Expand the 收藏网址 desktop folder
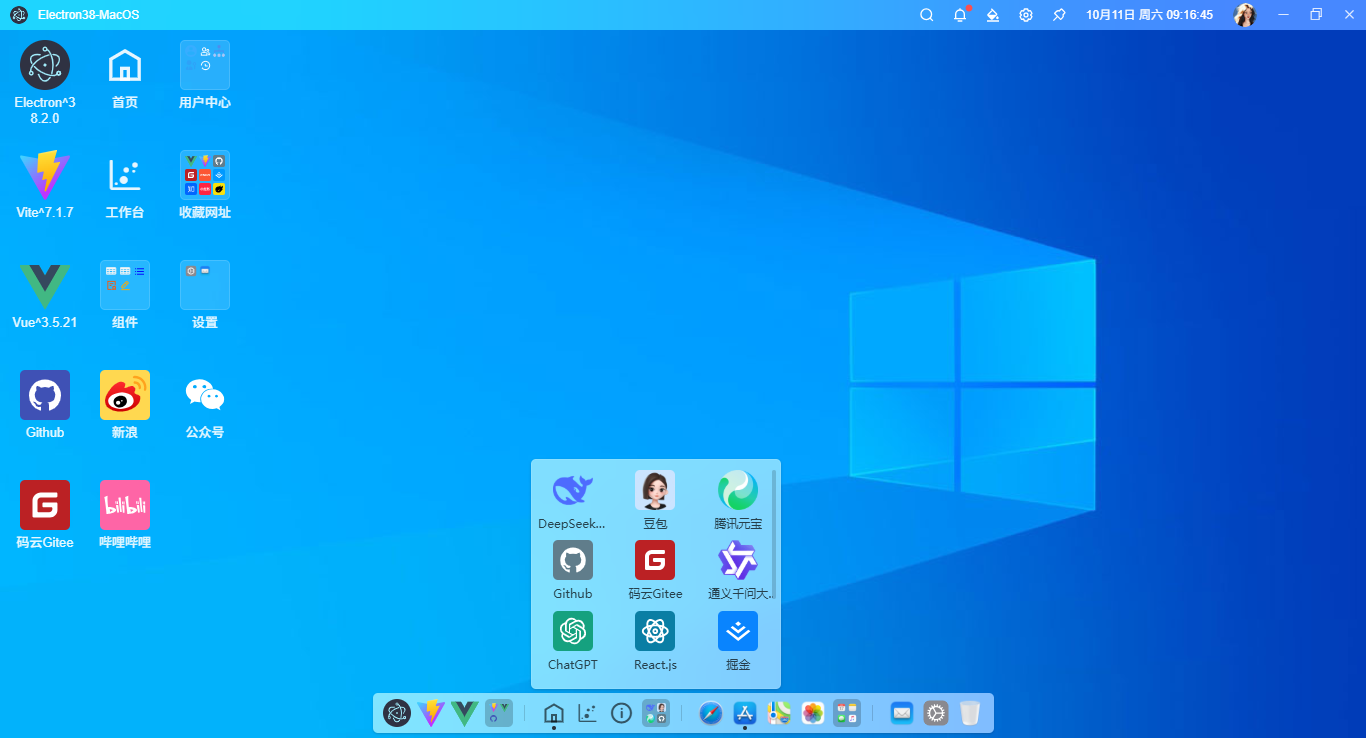1366x738 pixels. (205, 175)
